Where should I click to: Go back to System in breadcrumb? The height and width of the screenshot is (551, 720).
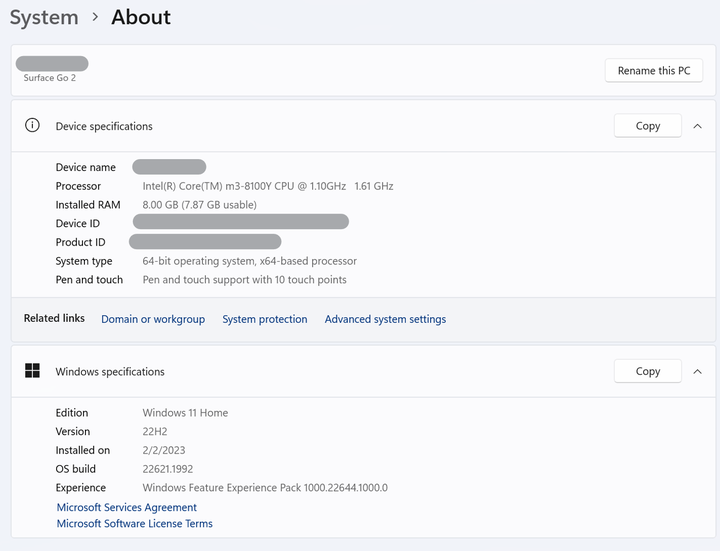(44, 18)
